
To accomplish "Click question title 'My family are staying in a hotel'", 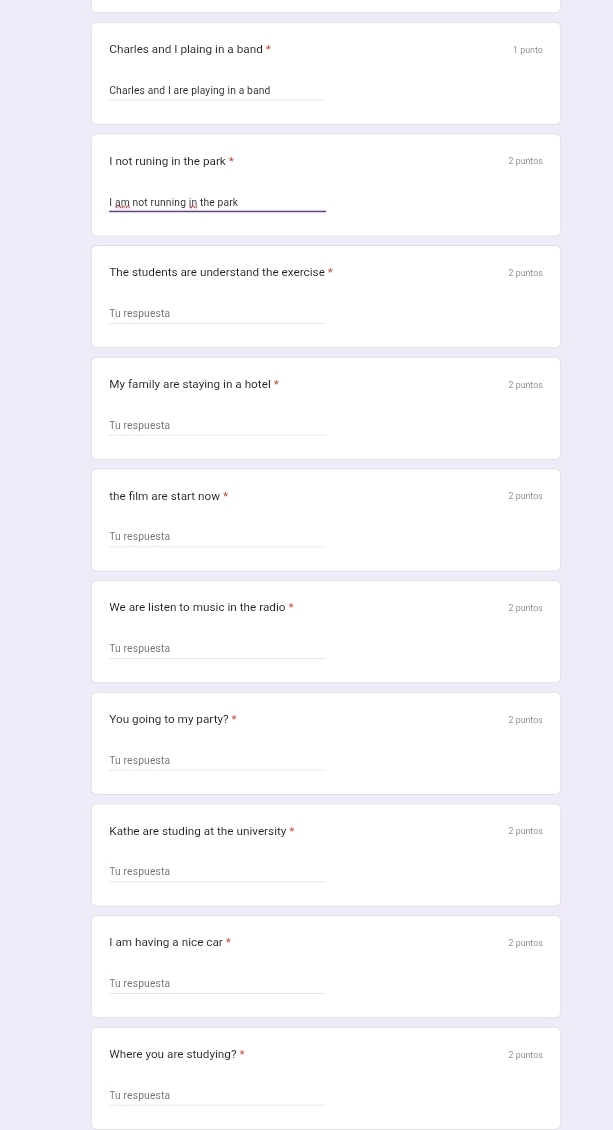I will [x=190, y=384].
